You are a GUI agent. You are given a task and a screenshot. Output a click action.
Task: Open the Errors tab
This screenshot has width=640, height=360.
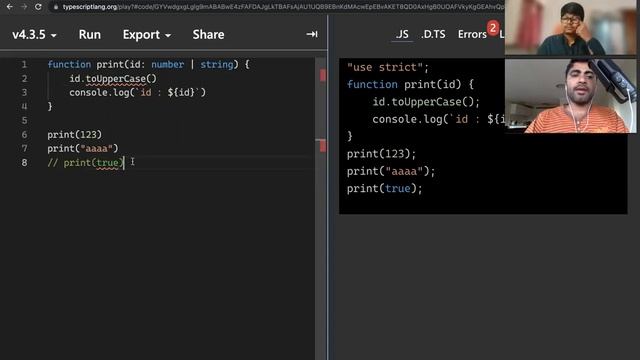472,34
